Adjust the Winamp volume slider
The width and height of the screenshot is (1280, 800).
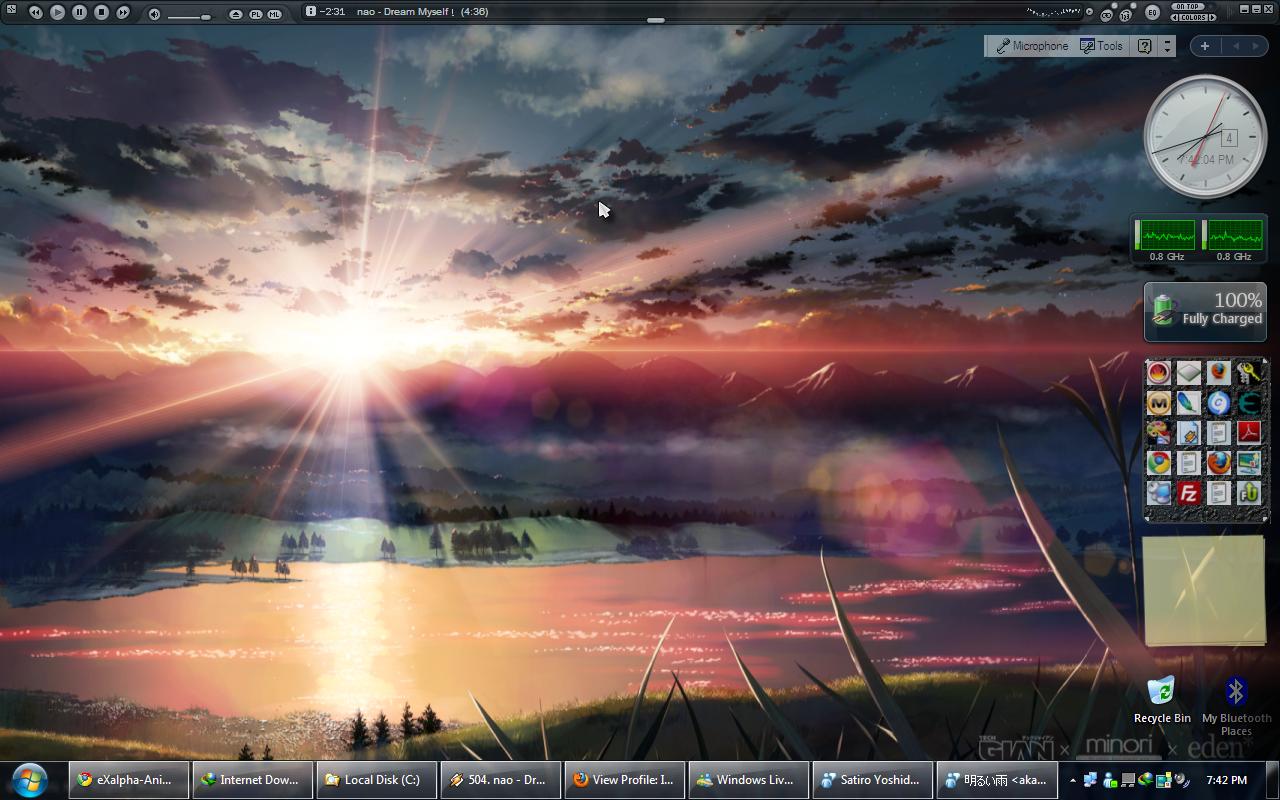pyautogui.click(x=189, y=17)
